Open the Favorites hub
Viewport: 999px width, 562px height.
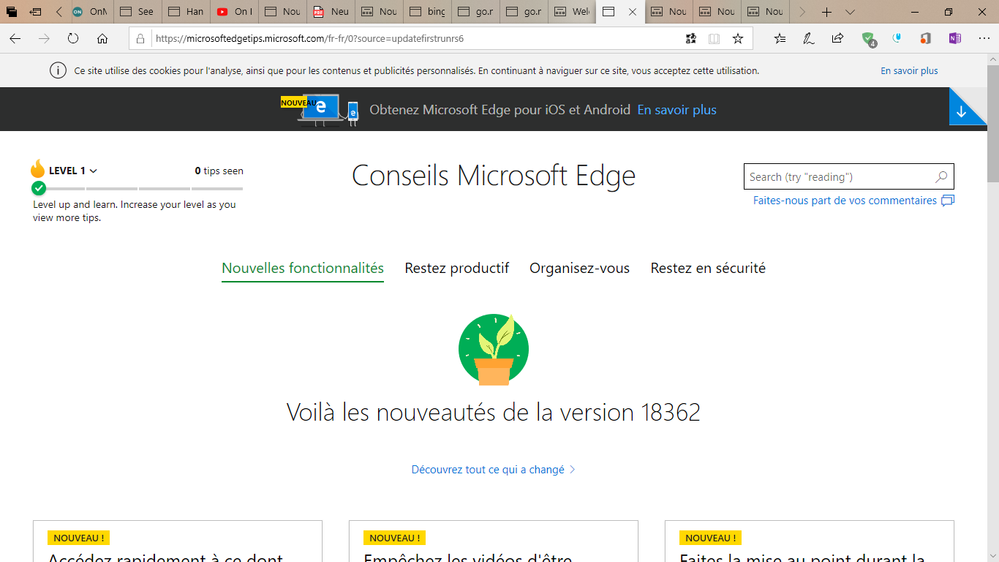pyautogui.click(x=780, y=38)
